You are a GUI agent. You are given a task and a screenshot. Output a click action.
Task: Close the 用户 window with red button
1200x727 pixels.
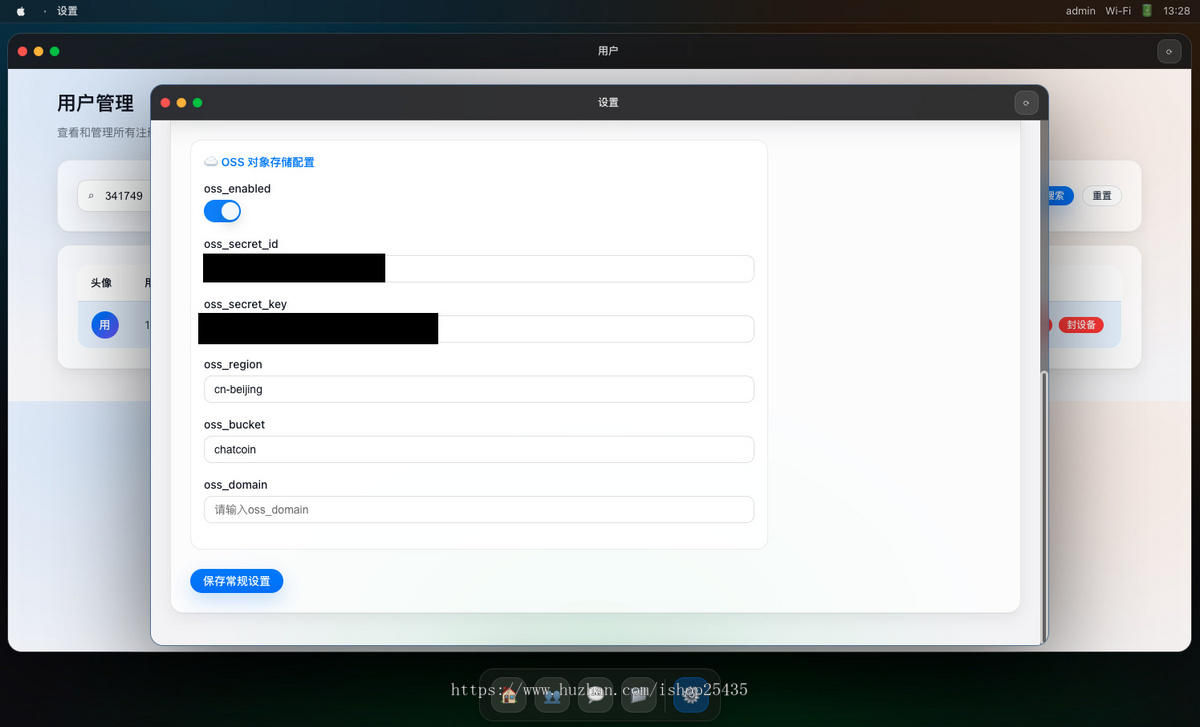pyautogui.click(x=22, y=51)
